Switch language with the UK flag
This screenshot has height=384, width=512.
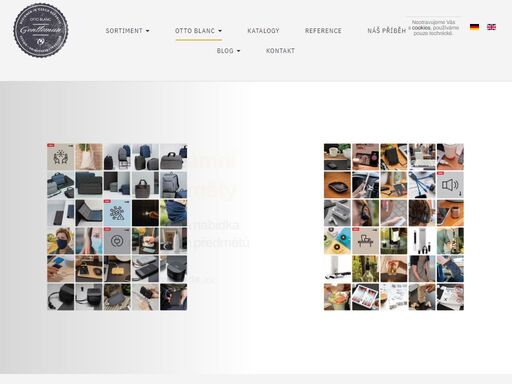(491, 27)
